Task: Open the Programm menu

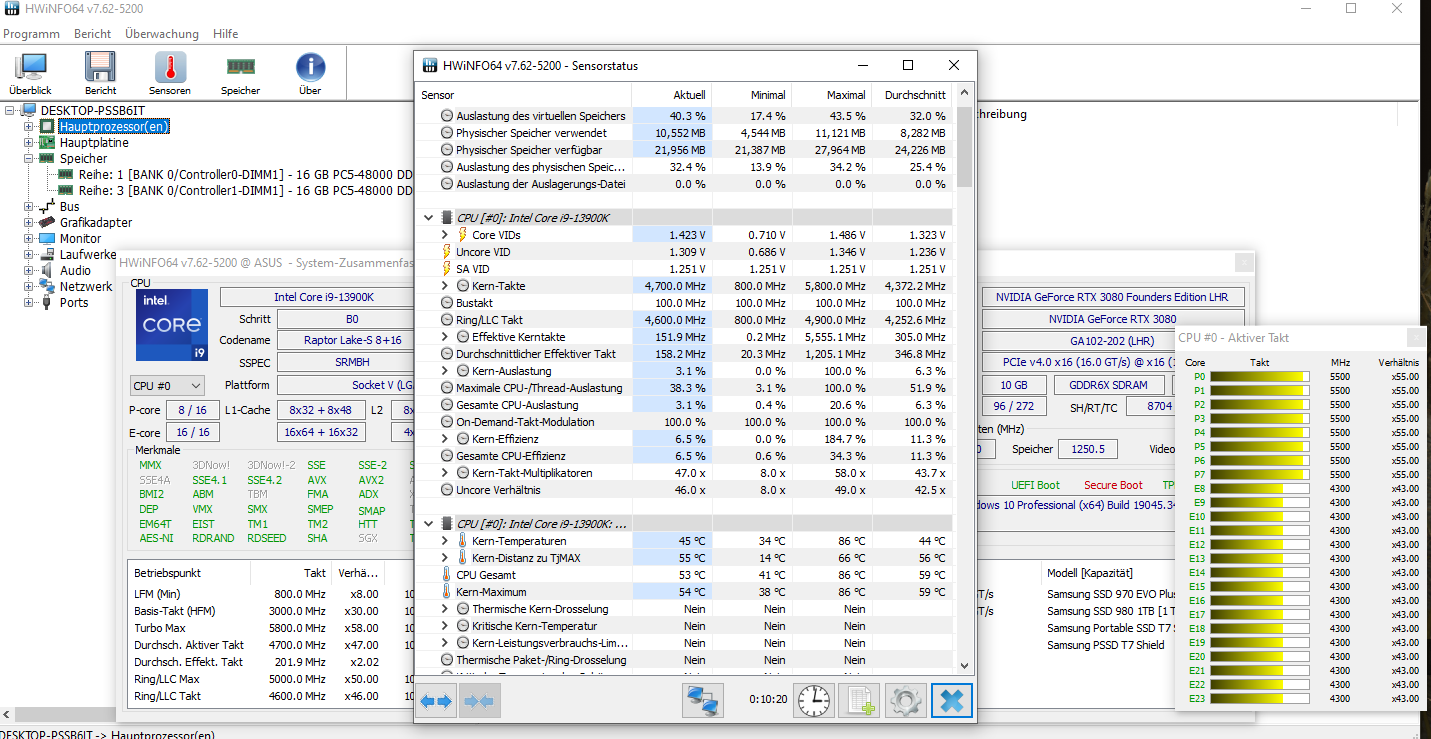Action: point(32,34)
